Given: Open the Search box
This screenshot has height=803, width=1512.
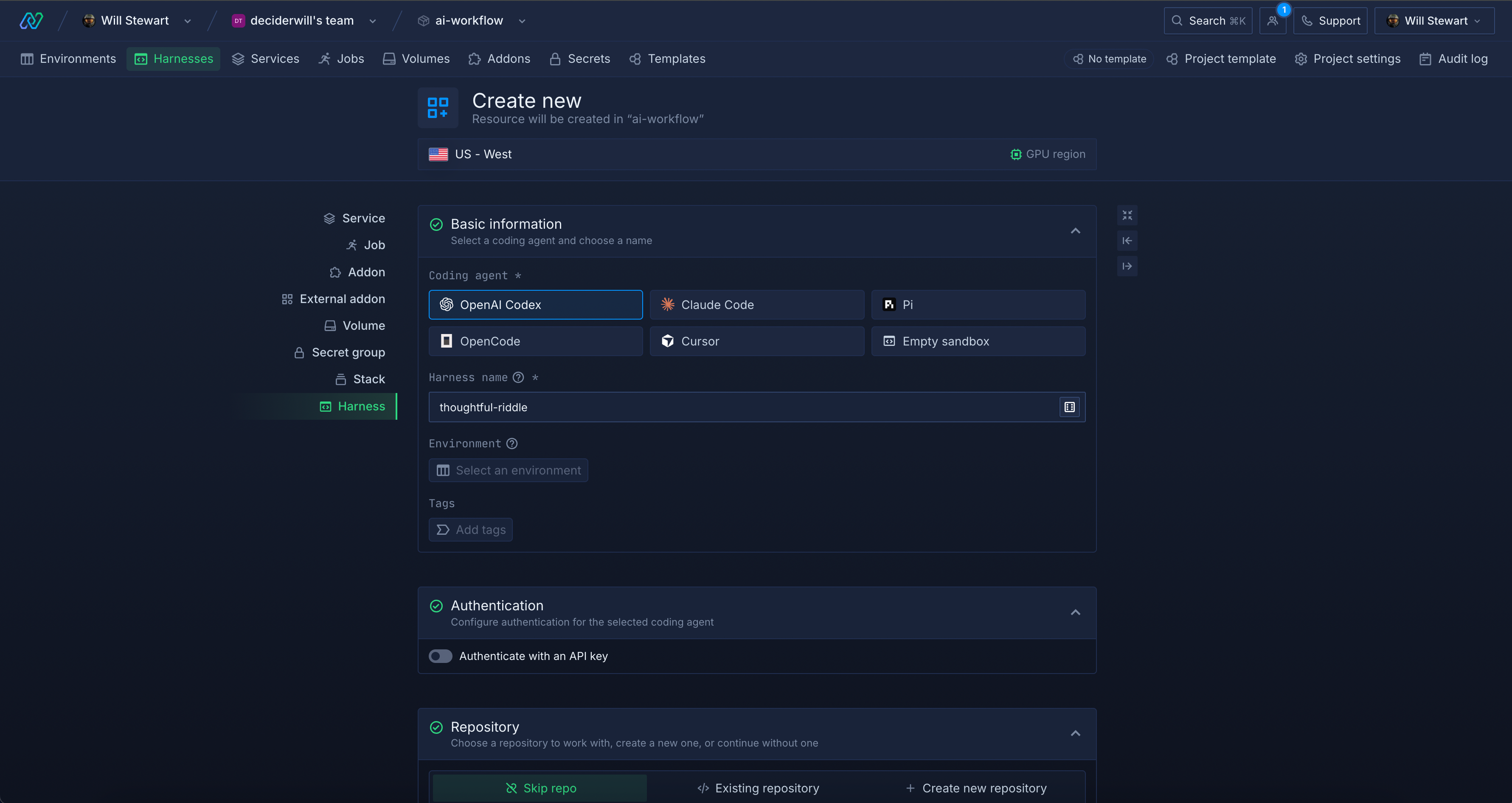Looking at the screenshot, I should [x=1208, y=20].
